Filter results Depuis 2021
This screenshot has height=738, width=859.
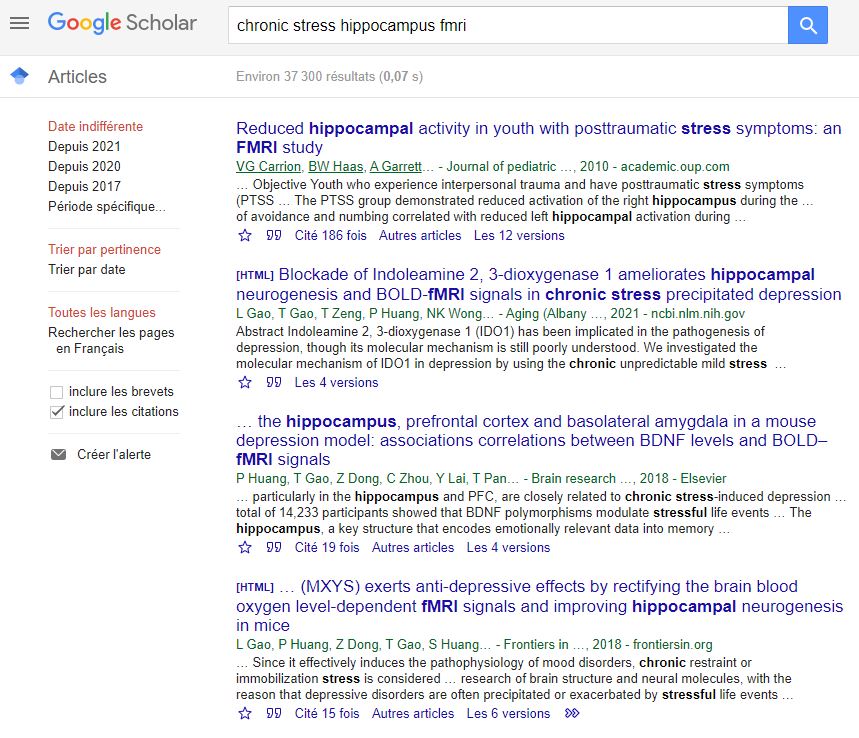pos(84,147)
